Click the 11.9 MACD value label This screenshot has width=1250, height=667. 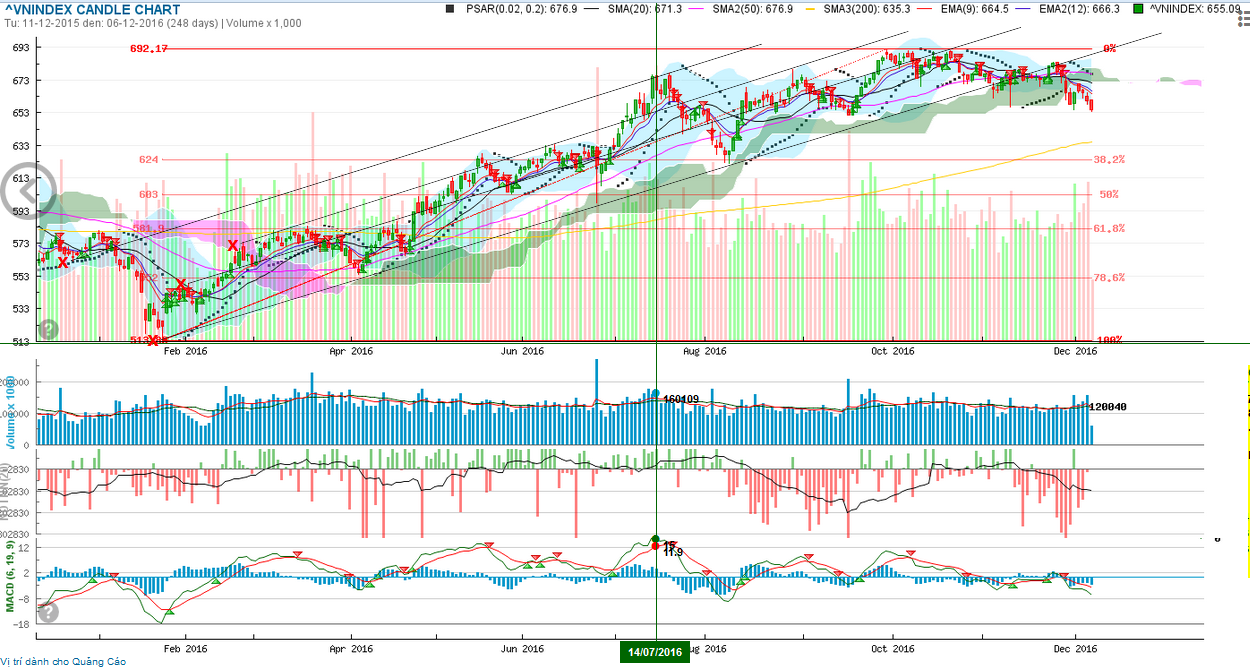point(673,552)
